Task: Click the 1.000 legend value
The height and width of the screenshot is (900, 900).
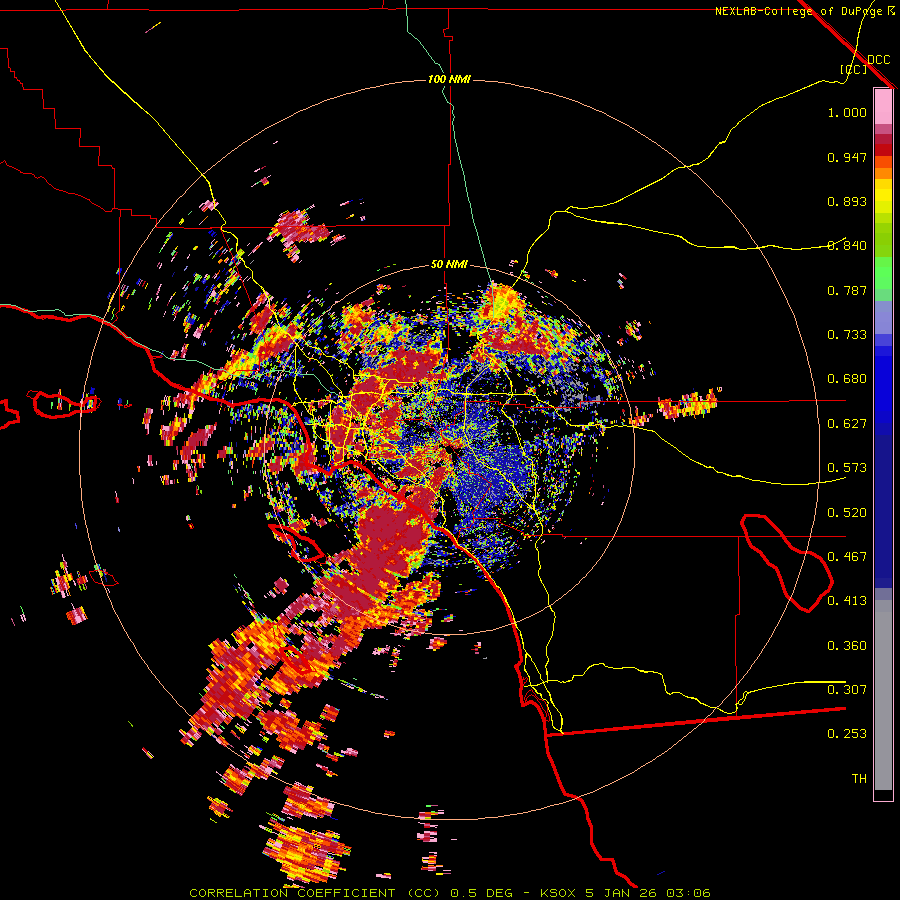Action: click(x=847, y=112)
